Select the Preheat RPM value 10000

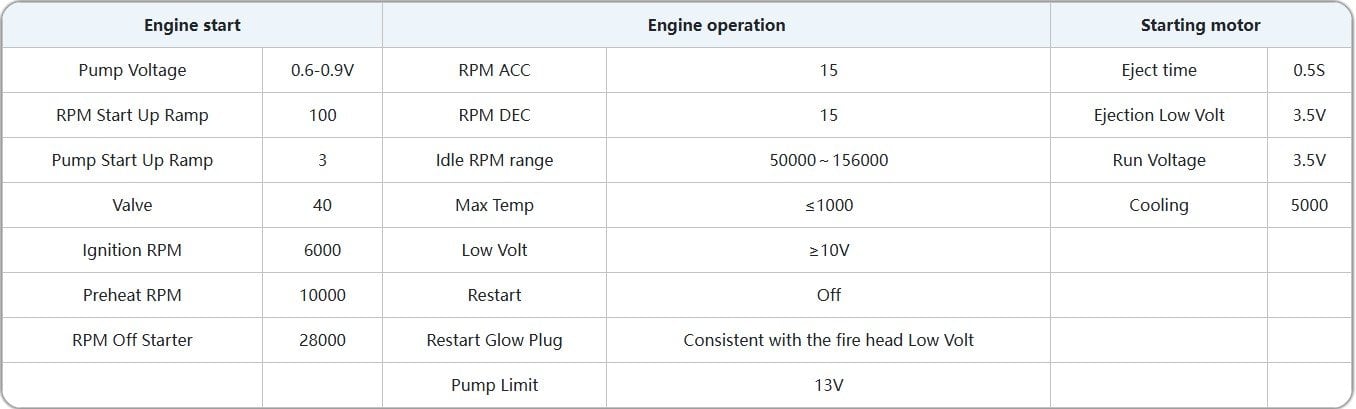coord(322,295)
